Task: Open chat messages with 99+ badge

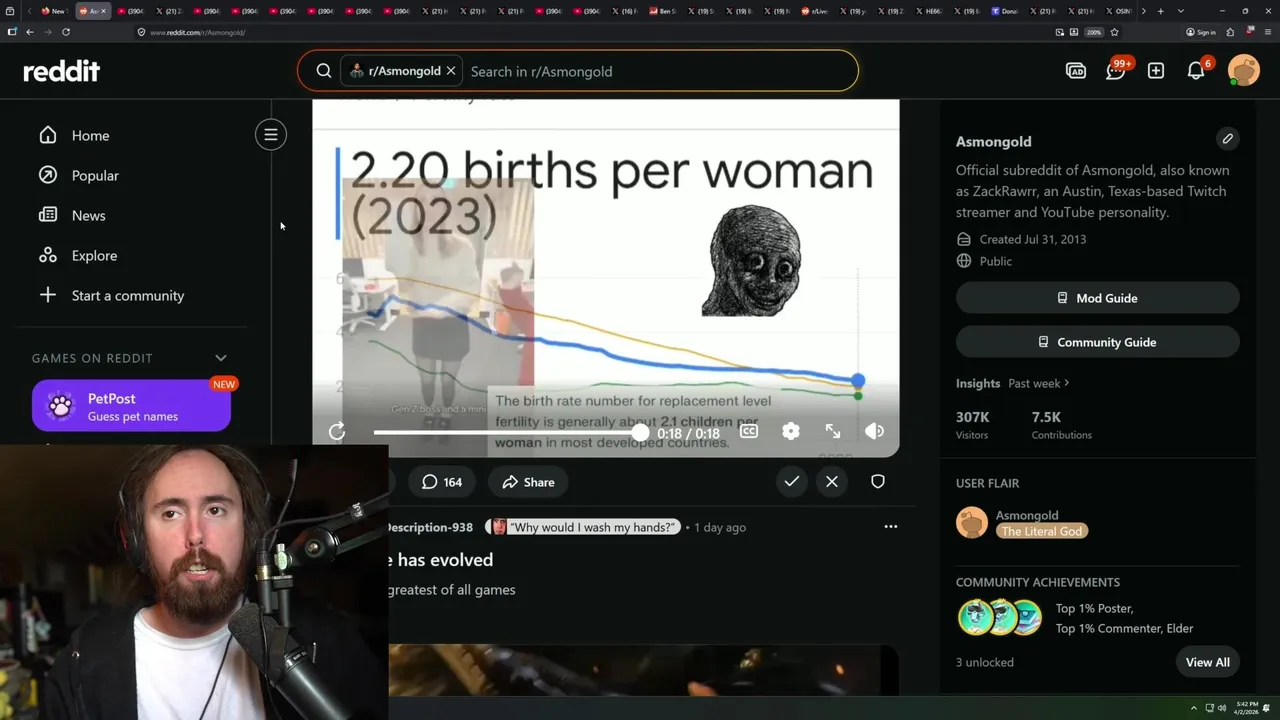Action: click(1116, 70)
